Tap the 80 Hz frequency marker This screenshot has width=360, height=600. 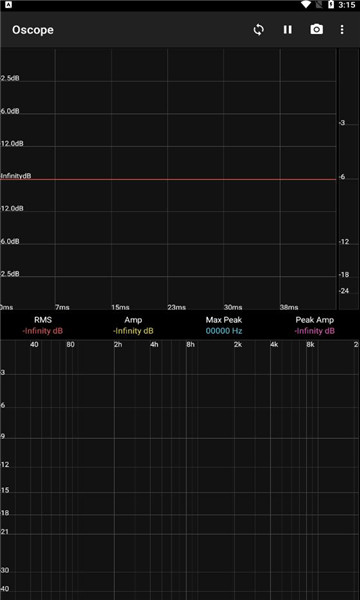[x=70, y=345]
